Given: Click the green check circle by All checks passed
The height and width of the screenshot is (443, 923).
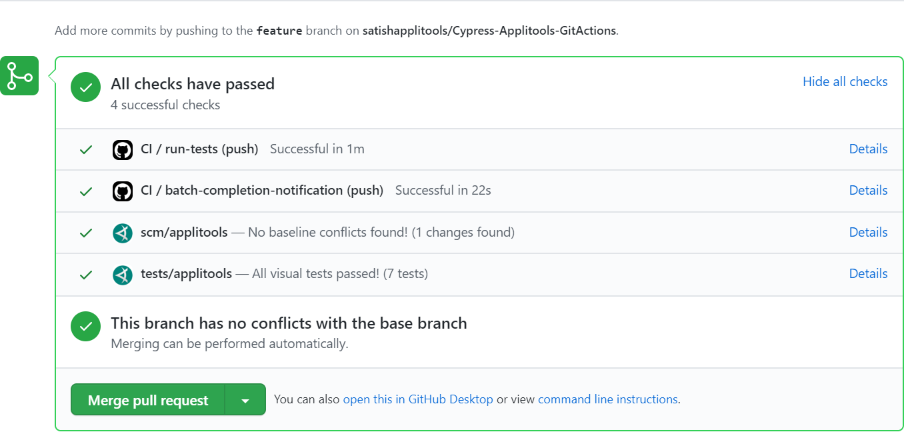Looking at the screenshot, I should pyautogui.click(x=86, y=88).
